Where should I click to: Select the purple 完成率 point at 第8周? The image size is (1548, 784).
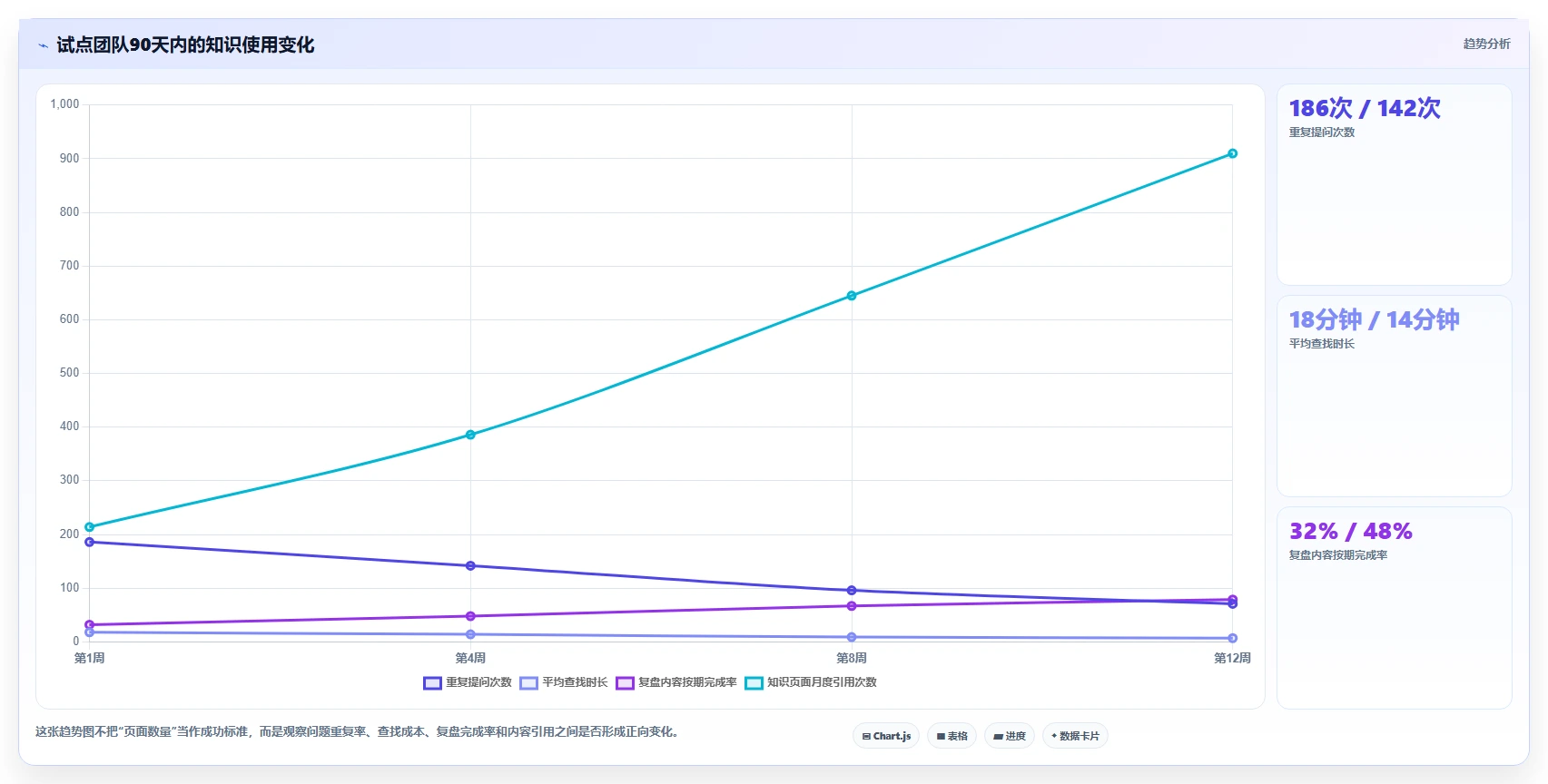click(x=852, y=606)
